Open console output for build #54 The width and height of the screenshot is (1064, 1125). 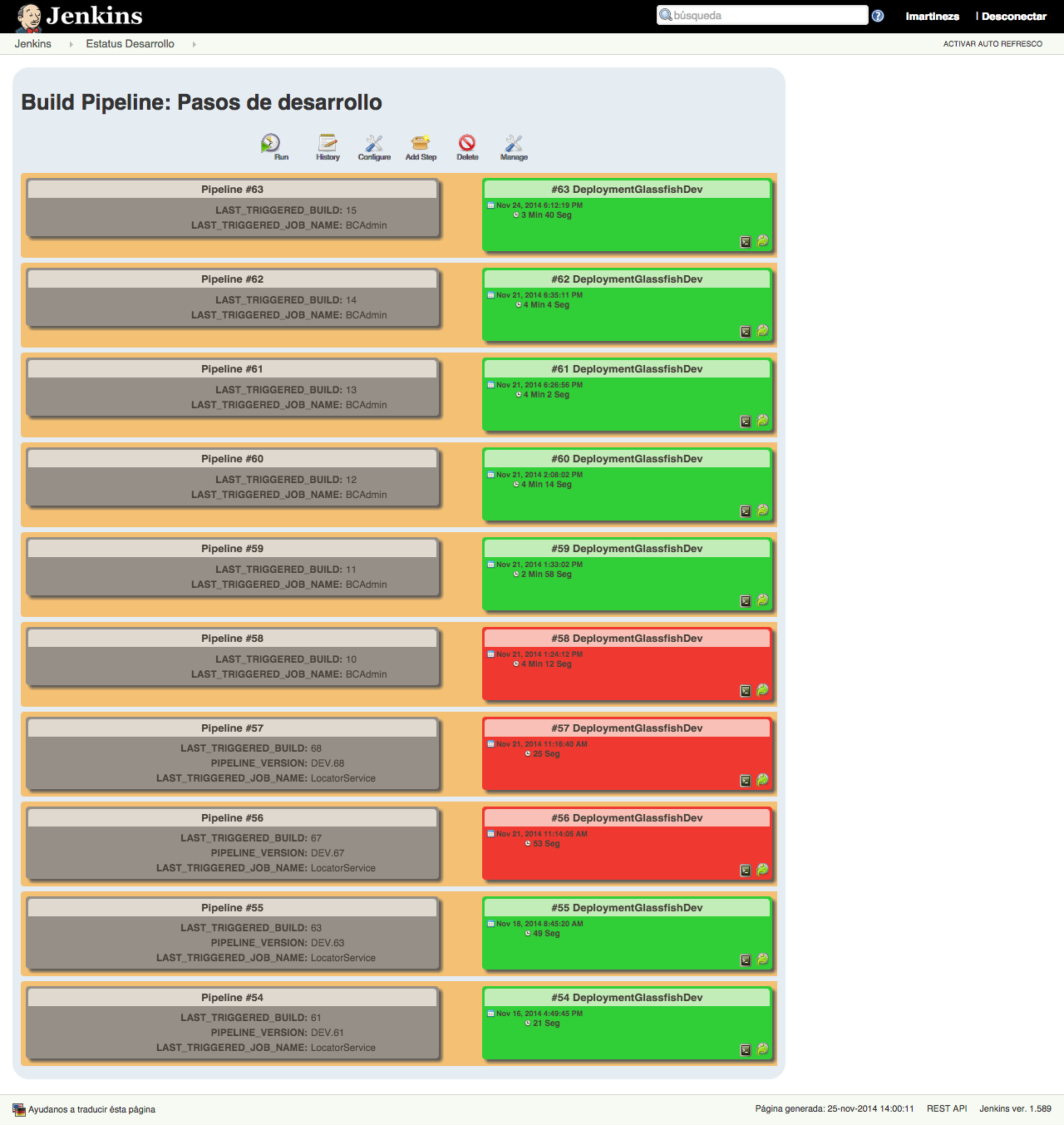[x=746, y=1050]
